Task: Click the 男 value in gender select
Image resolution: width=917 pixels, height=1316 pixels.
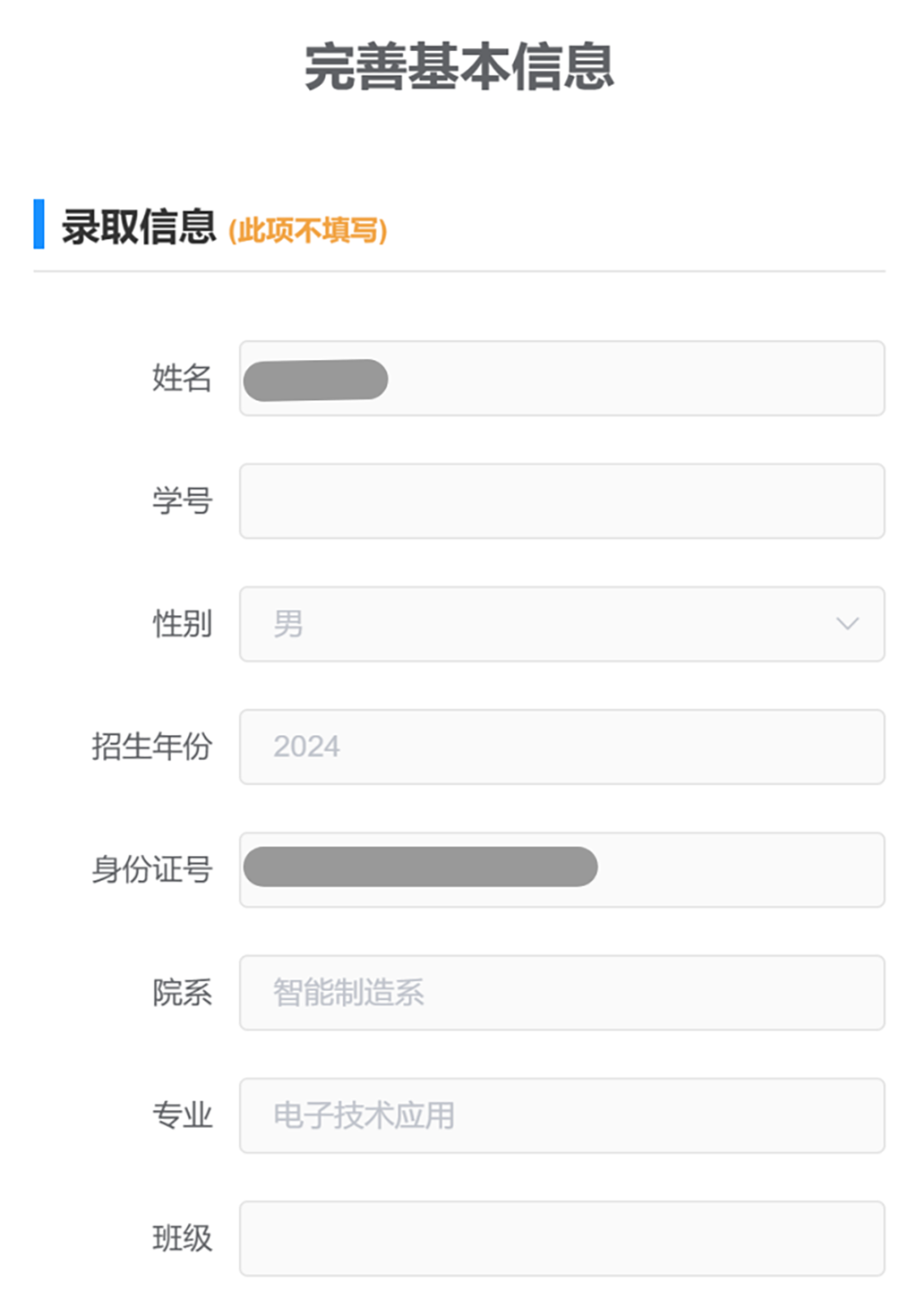Action: click(x=288, y=624)
